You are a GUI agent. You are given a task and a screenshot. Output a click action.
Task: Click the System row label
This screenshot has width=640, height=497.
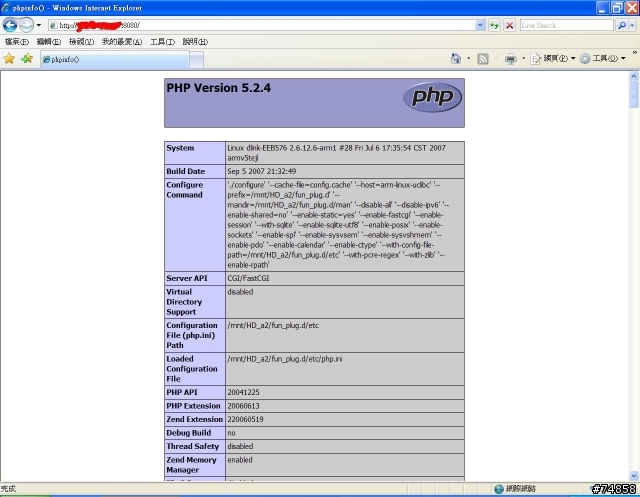(x=180, y=148)
